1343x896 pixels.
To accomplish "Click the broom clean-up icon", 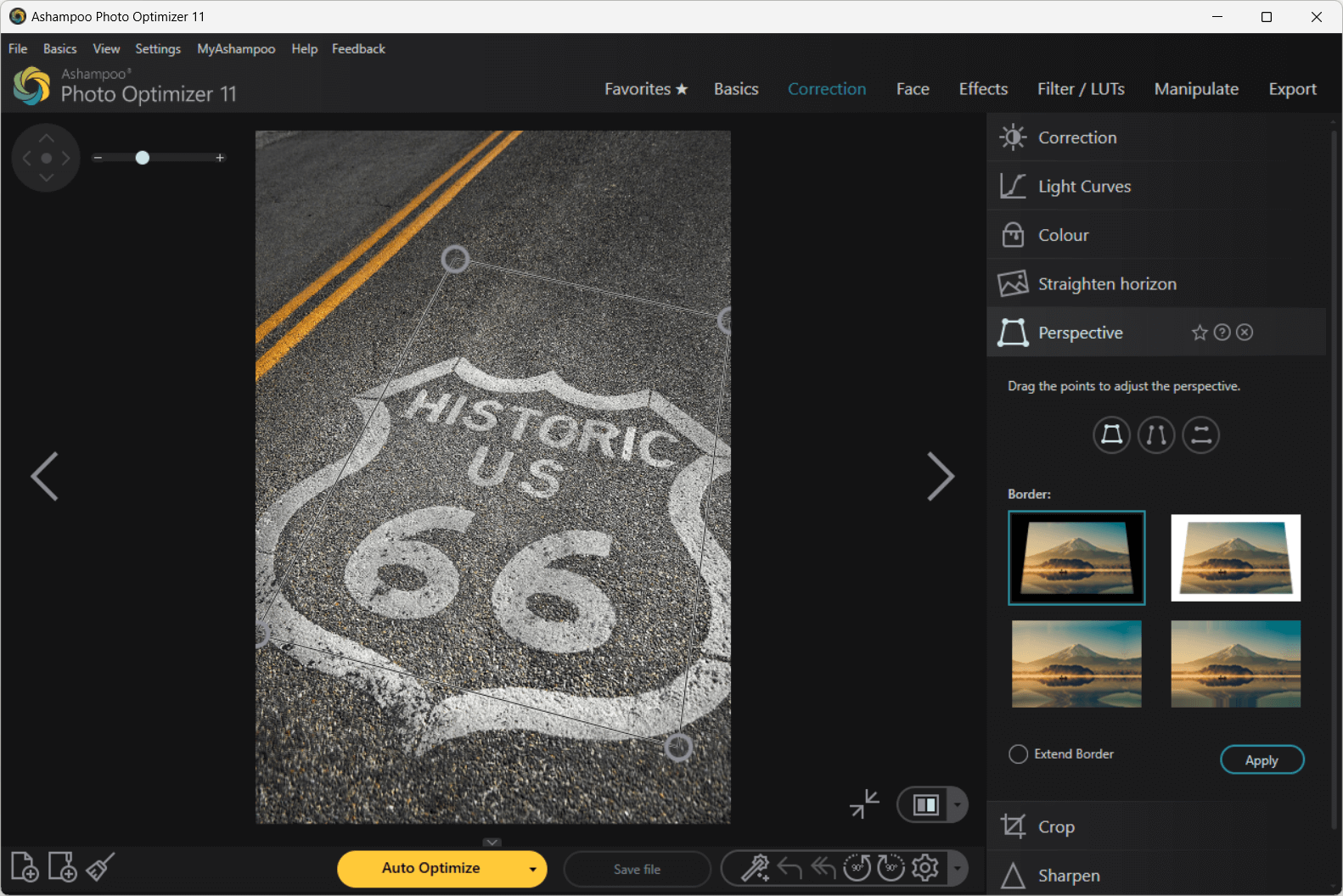I will tap(100, 867).
